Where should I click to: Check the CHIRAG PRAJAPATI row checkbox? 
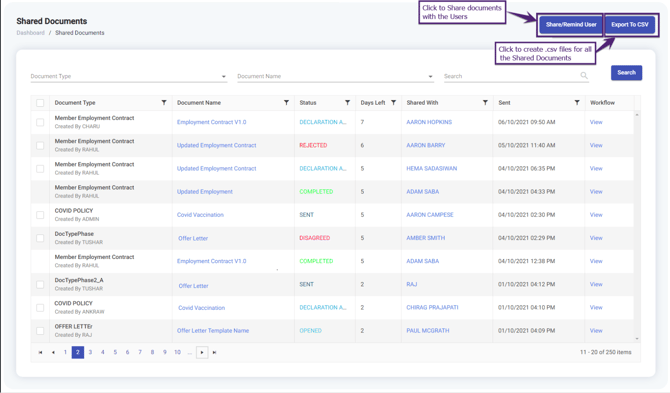coord(40,308)
